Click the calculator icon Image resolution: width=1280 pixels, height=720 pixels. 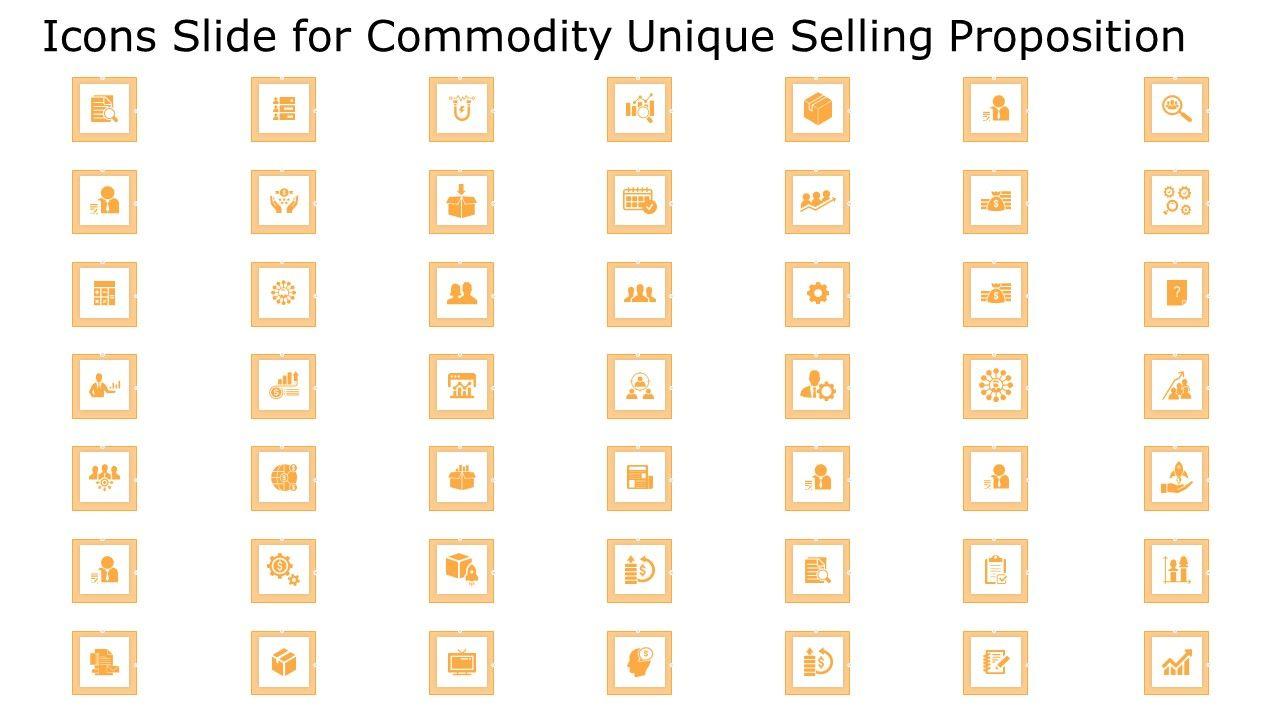coord(104,294)
